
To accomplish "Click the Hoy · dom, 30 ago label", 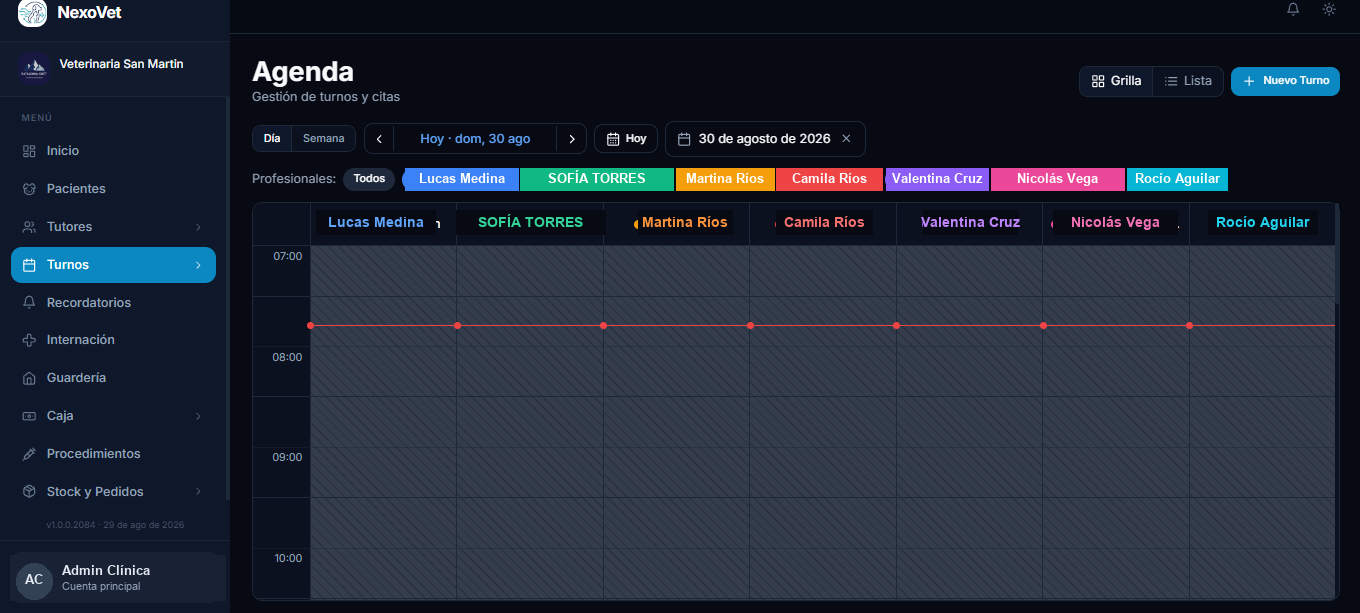I will [475, 139].
